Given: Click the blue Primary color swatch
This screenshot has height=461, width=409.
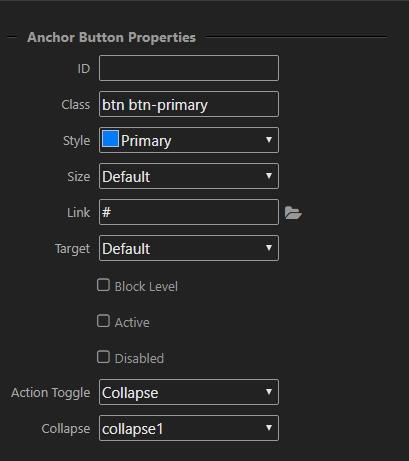Looking at the screenshot, I should (110, 139).
